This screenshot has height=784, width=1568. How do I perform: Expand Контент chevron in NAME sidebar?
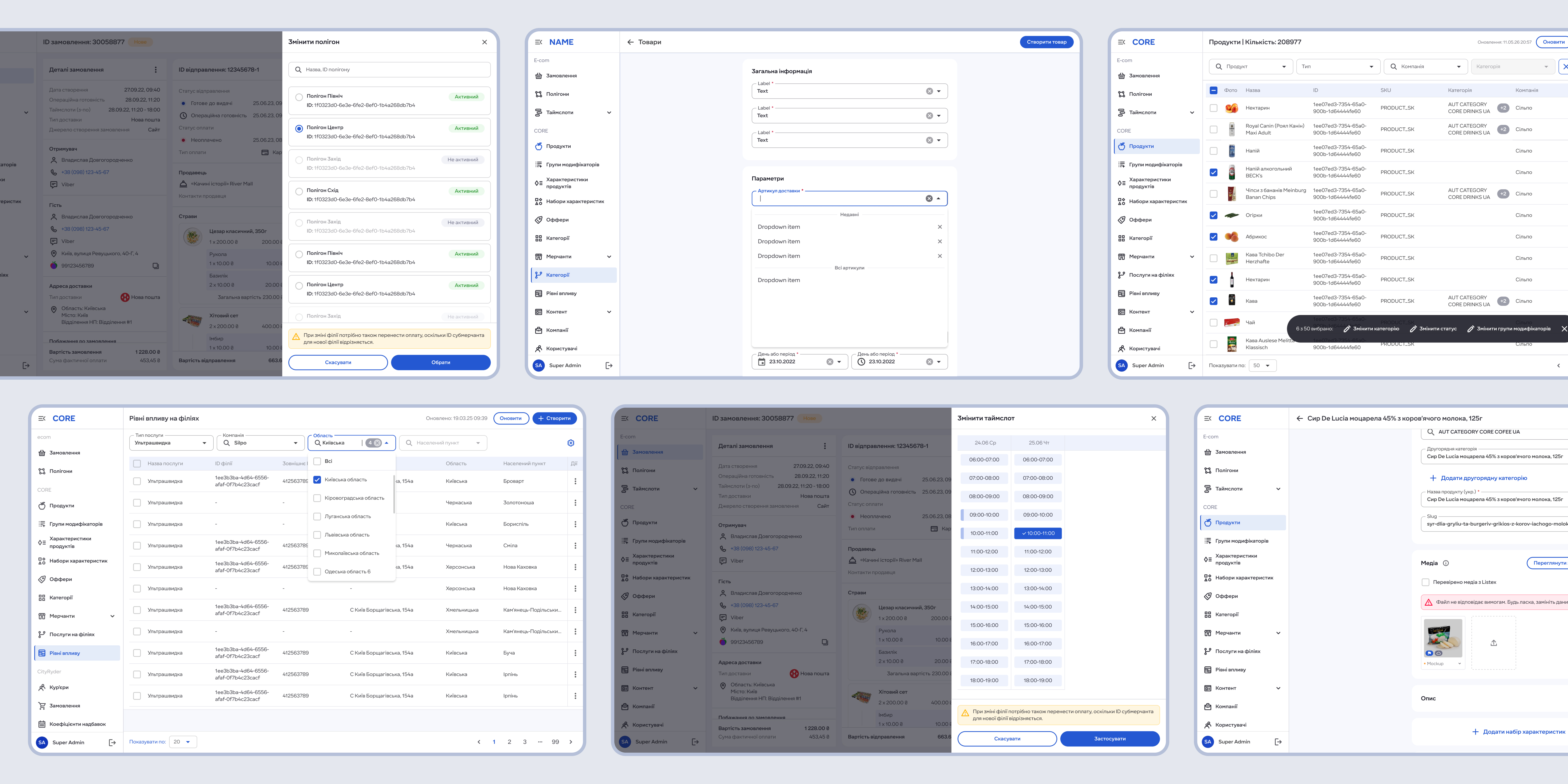(609, 312)
